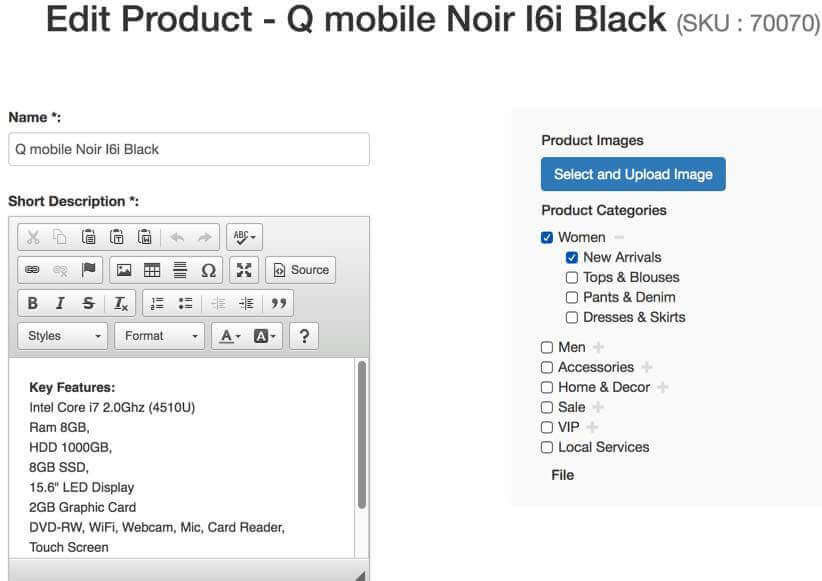
Task: Check the Tops & Blouses category
Action: [x=572, y=278]
